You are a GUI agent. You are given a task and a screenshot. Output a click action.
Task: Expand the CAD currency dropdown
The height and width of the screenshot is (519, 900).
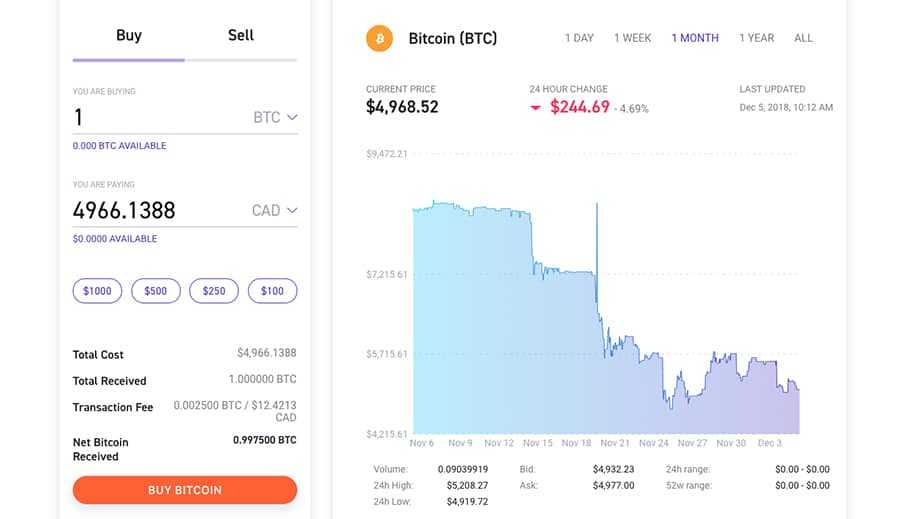click(275, 210)
